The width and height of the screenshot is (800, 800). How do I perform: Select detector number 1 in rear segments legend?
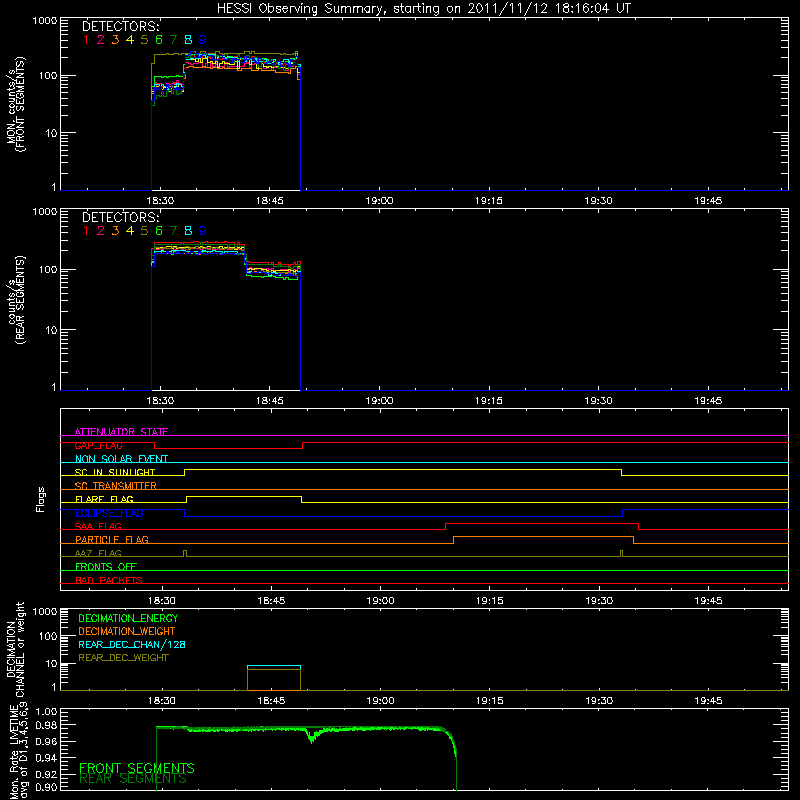pyautogui.click(x=86, y=231)
